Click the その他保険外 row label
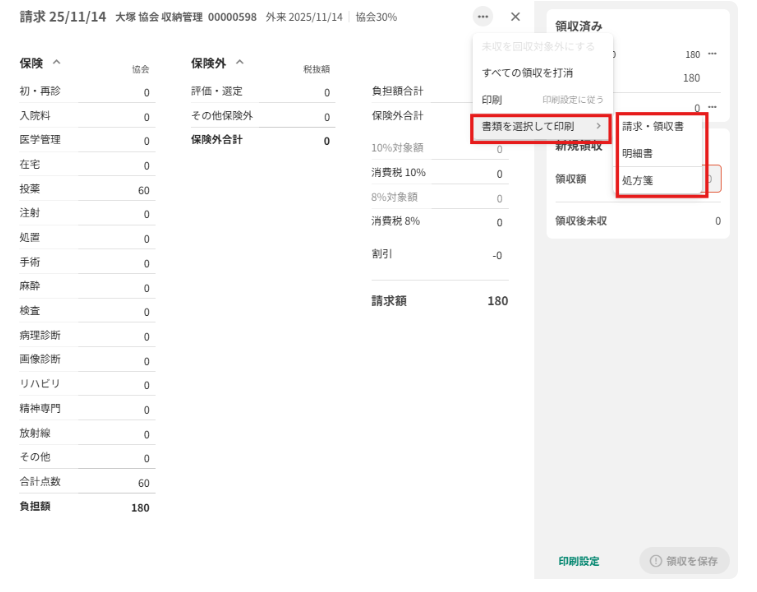 point(222,116)
